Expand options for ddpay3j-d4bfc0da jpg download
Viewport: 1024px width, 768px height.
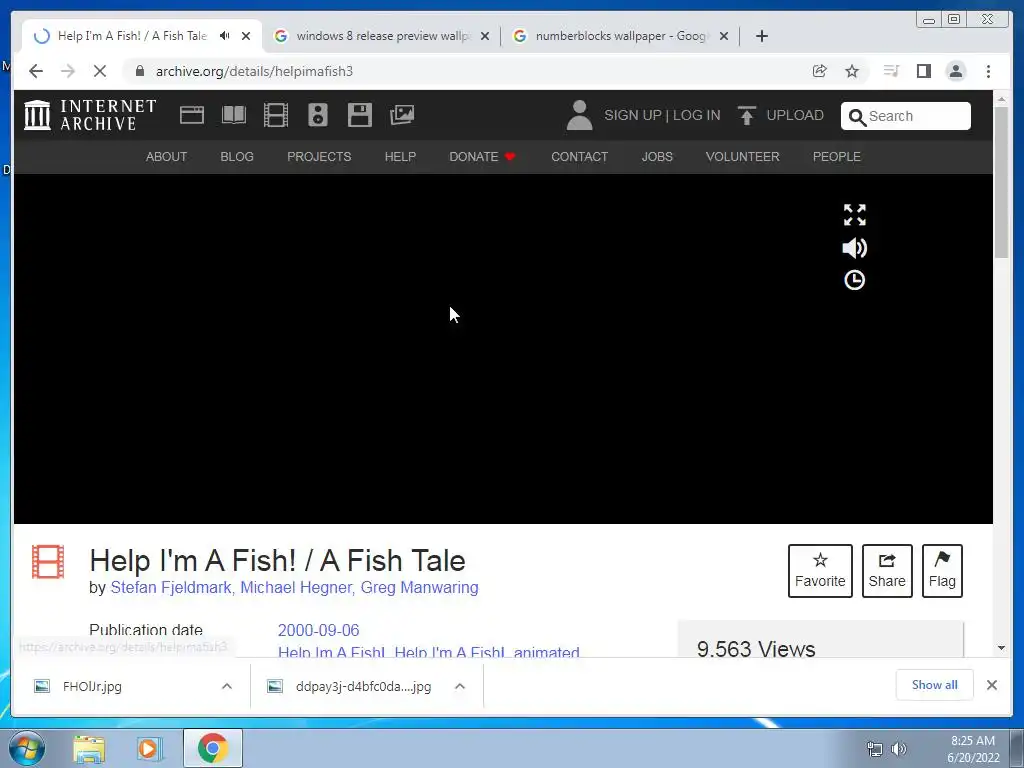click(460, 686)
